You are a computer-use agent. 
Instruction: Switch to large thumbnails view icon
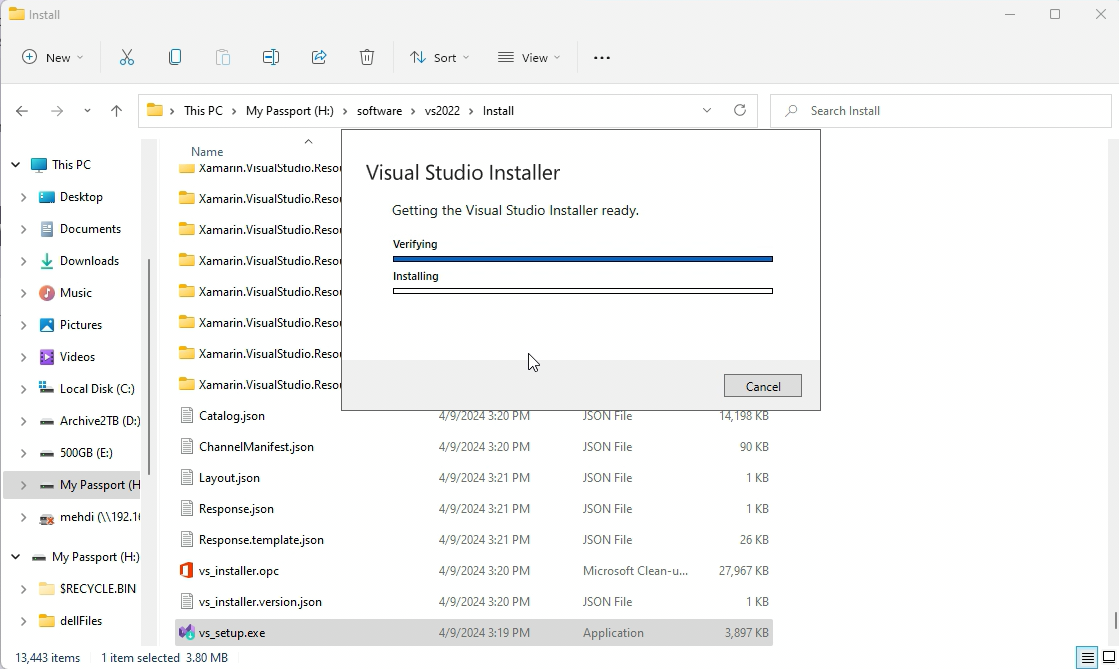pyautogui.click(x=1109, y=658)
